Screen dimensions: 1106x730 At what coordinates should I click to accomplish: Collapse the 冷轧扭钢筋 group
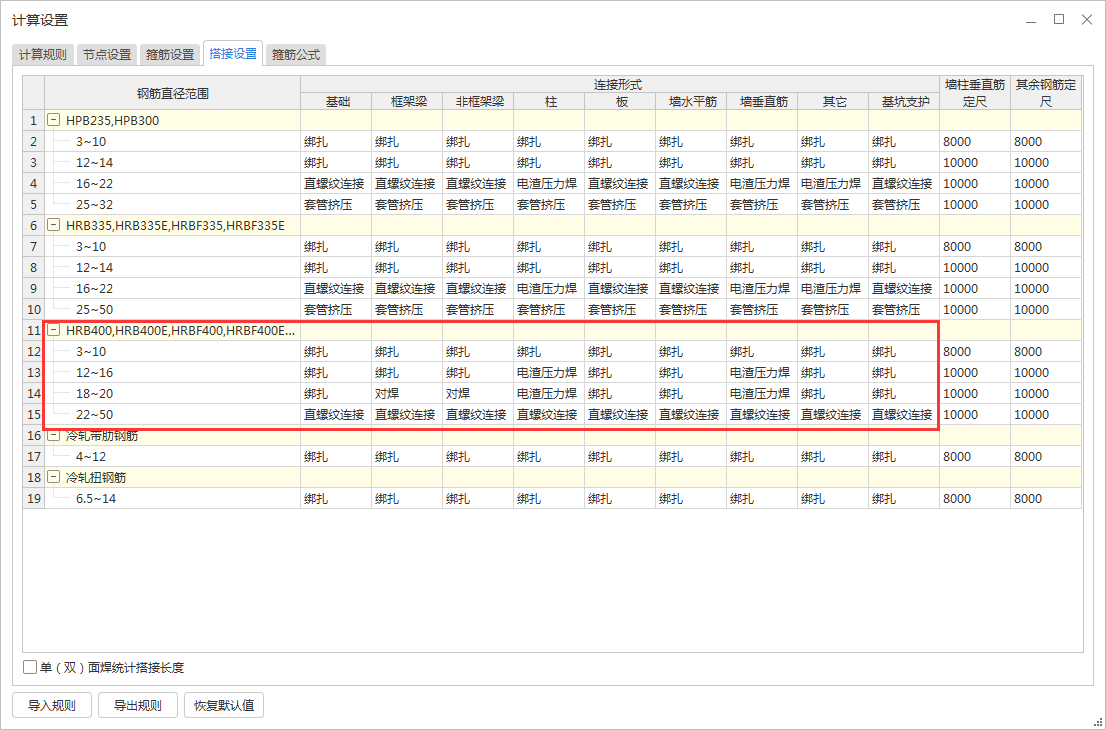(x=54, y=477)
